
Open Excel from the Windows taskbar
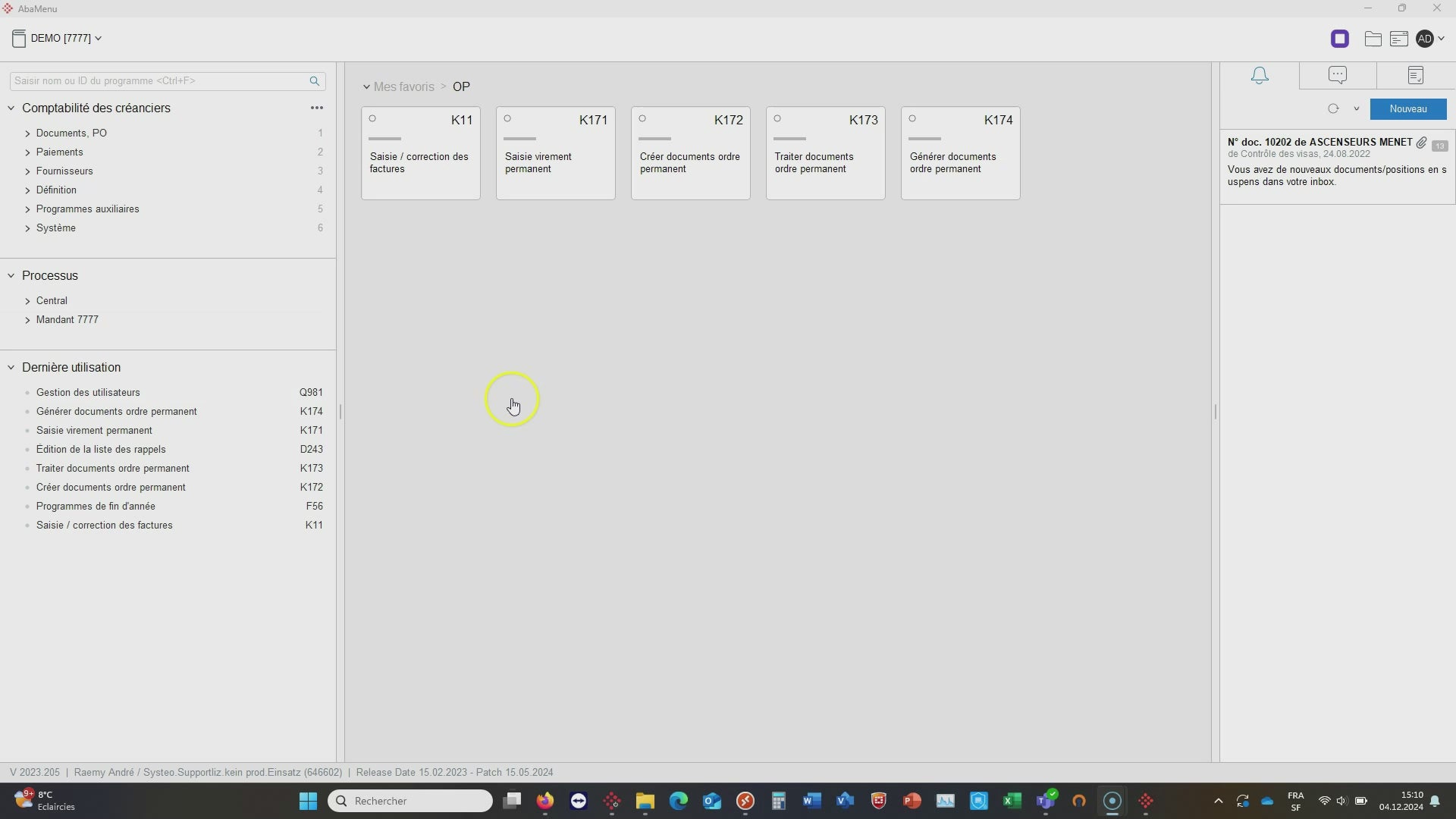1012,801
